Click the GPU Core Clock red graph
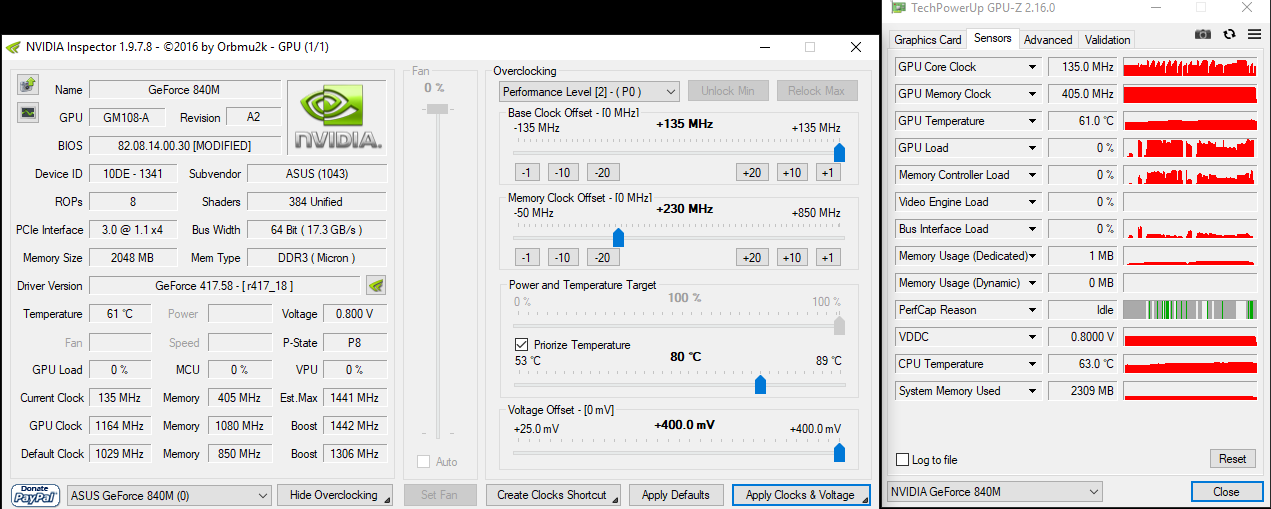 tap(1190, 67)
